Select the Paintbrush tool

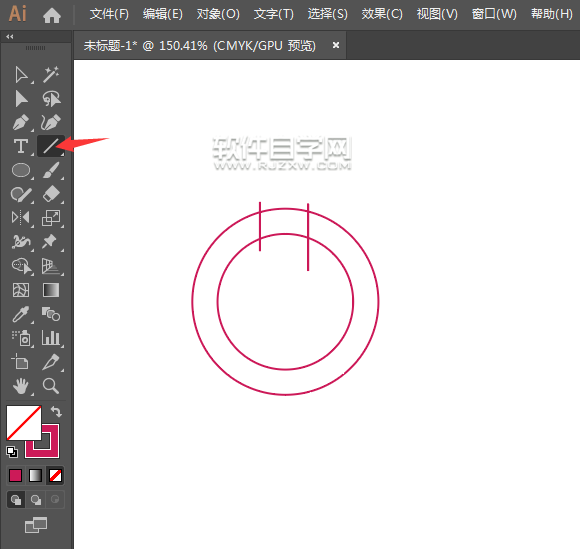51,171
